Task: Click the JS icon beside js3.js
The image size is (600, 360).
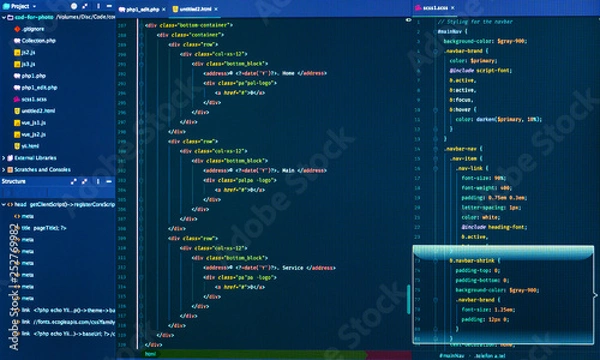Action: (x=17, y=64)
